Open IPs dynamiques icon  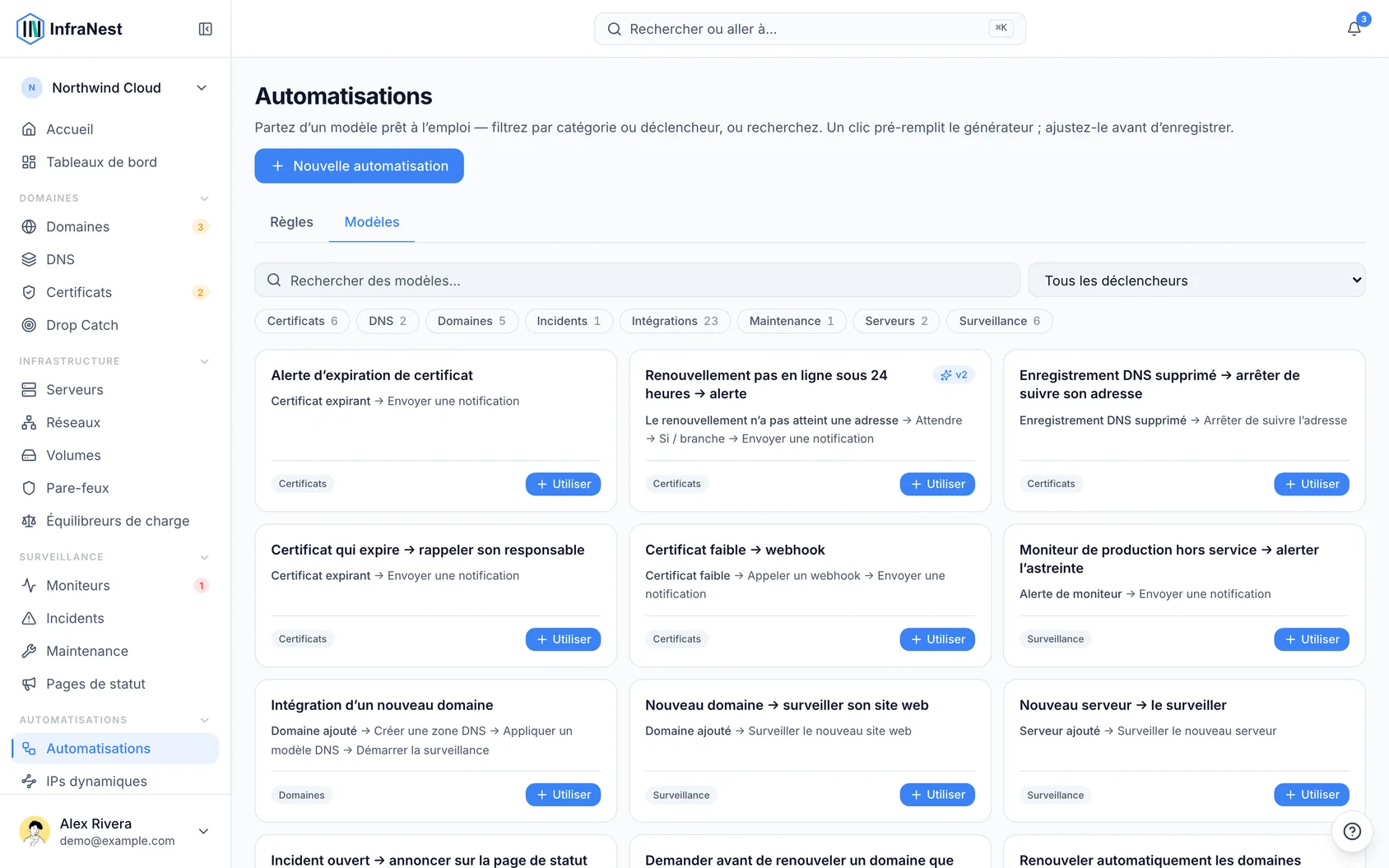point(29,781)
